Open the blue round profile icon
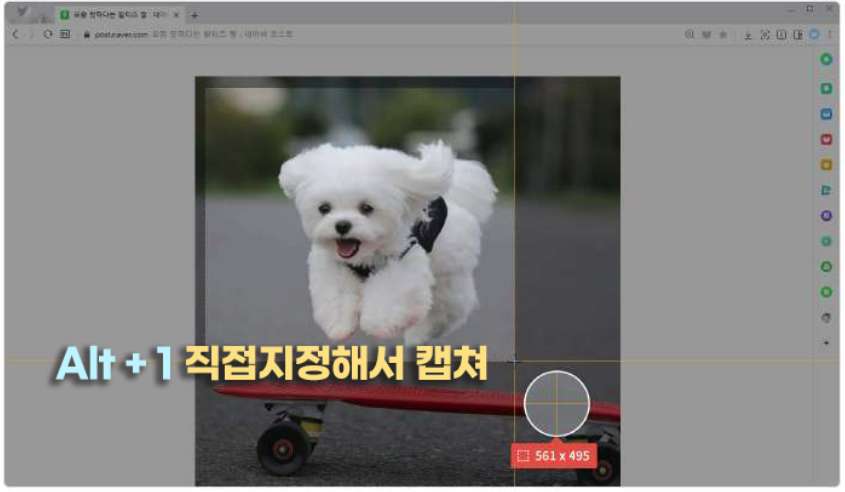Image resolution: width=845 pixels, height=492 pixels. [814, 35]
